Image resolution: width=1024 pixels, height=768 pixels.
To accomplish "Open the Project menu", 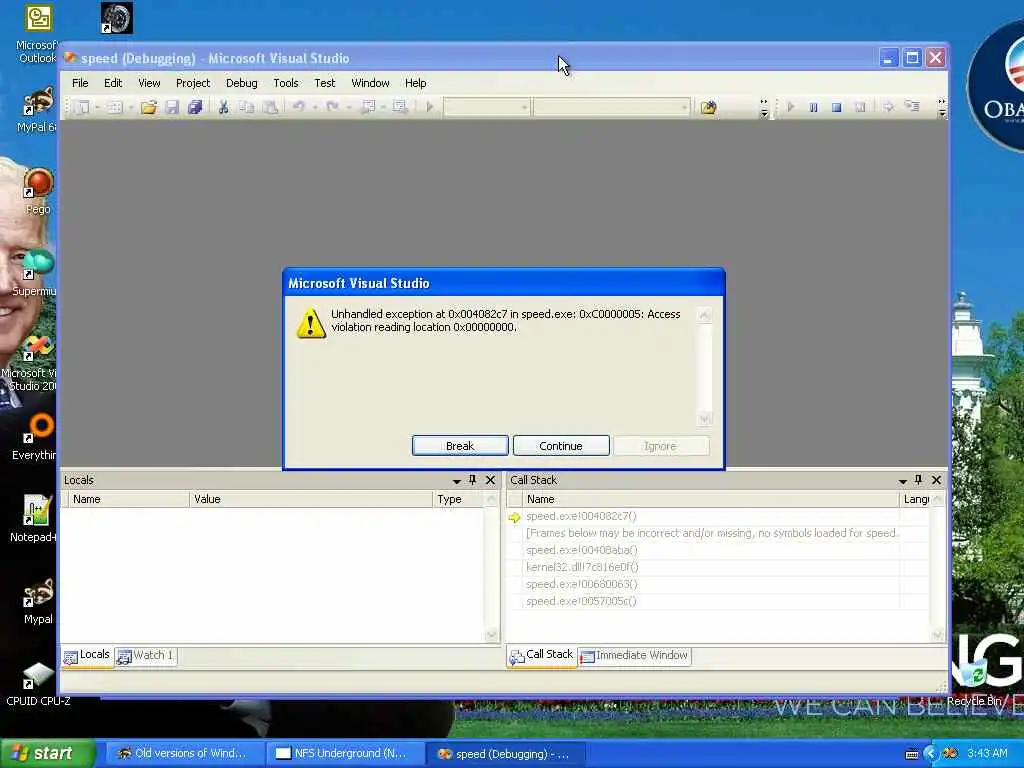I will [193, 83].
